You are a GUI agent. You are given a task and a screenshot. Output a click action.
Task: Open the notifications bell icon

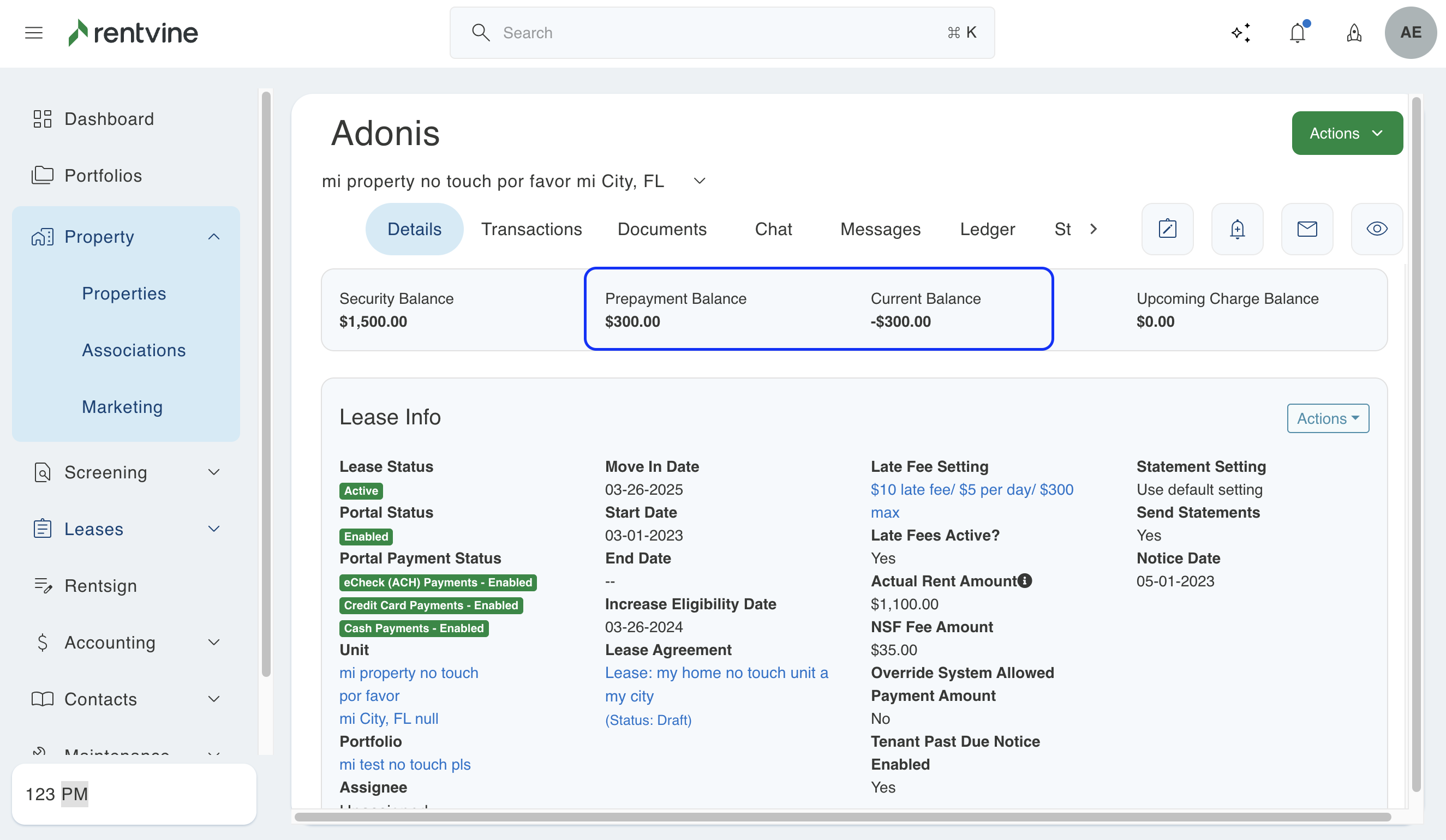point(1298,33)
